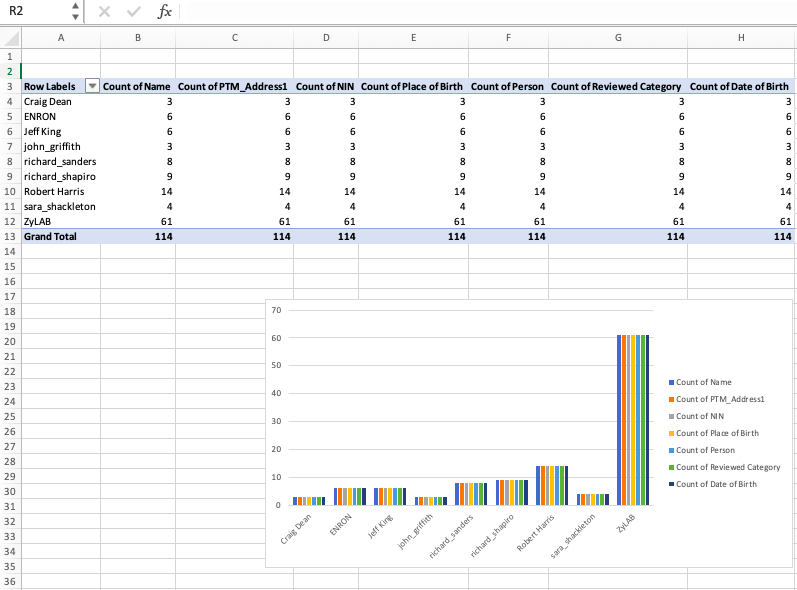Select the Robert Harris row label cell
The width and height of the screenshot is (797, 590).
tap(61, 192)
